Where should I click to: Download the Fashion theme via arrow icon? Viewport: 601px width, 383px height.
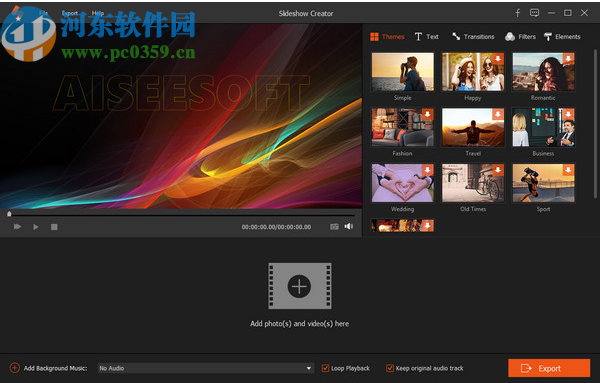pos(427,114)
